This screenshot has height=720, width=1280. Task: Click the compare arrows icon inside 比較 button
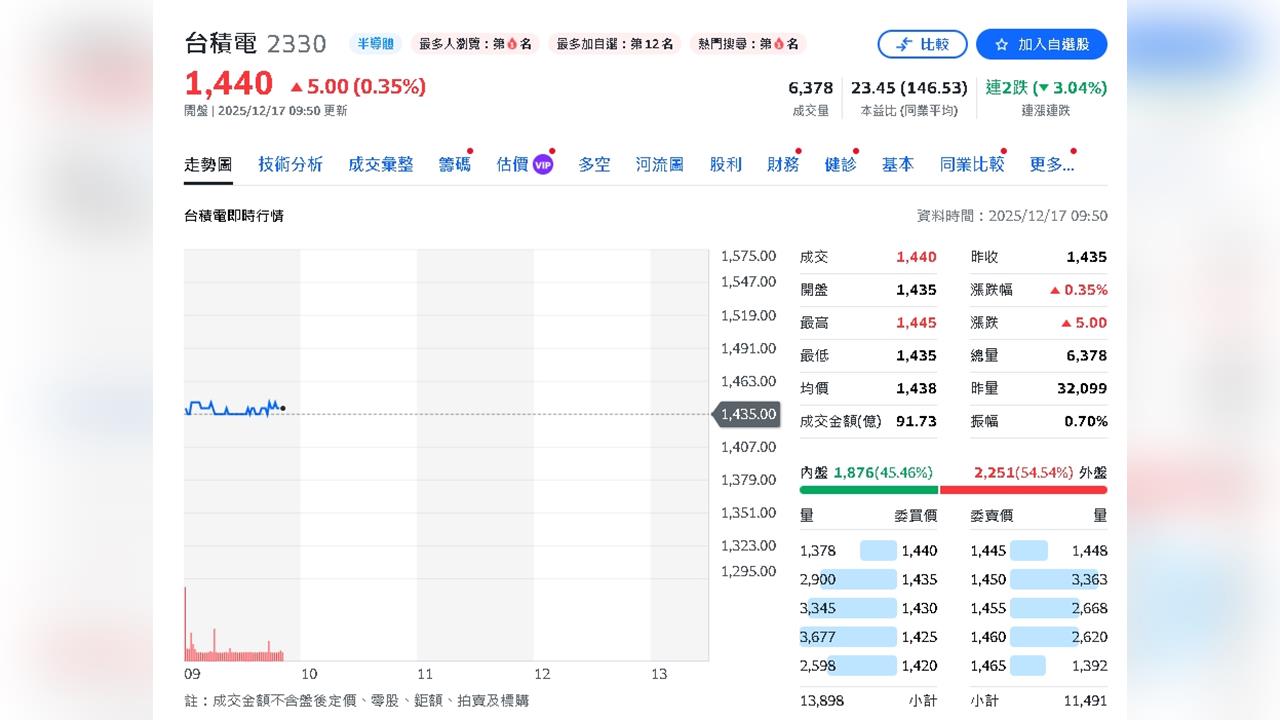(905, 44)
